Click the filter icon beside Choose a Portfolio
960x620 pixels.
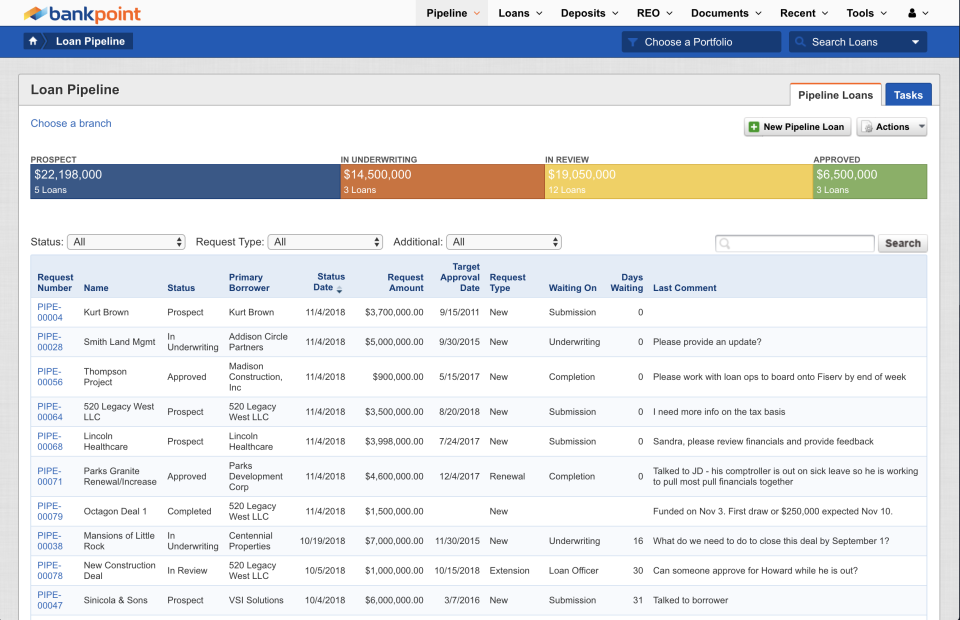(633, 41)
